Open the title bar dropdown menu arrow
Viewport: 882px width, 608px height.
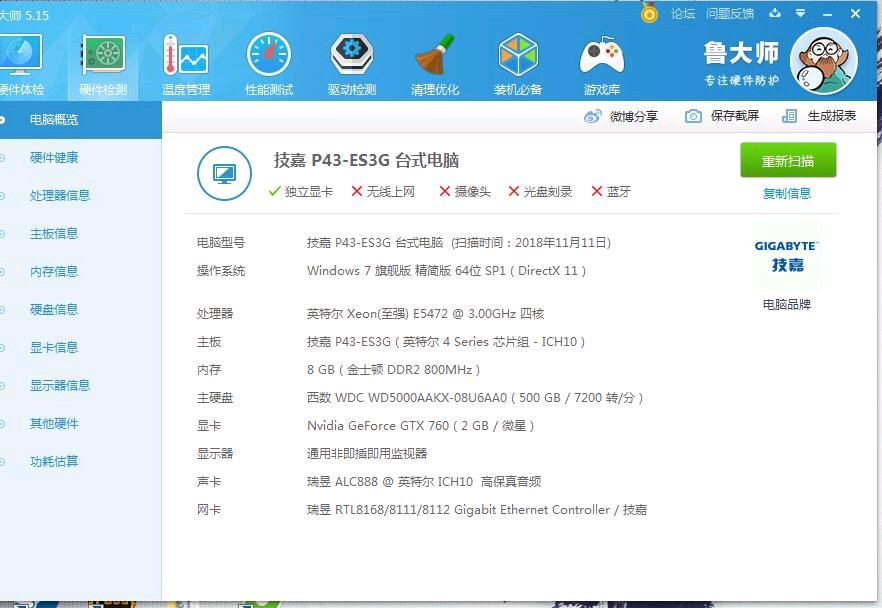coord(800,13)
